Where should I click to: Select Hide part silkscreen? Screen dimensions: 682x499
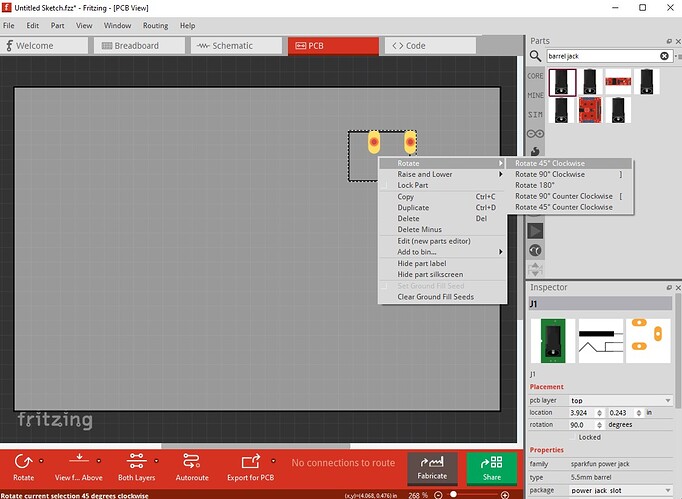441,275
